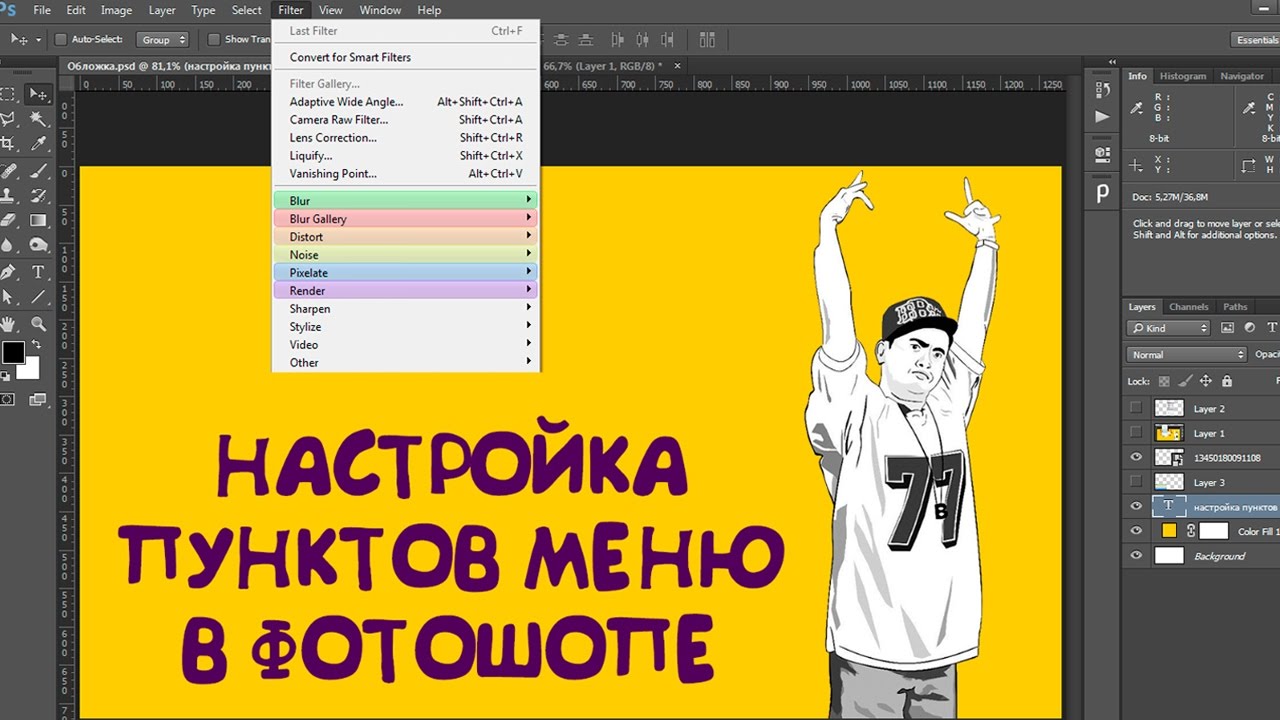Select the Zoom magnifier tool
Image resolution: width=1280 pixels, height=720 pixels.
(38, 324)
